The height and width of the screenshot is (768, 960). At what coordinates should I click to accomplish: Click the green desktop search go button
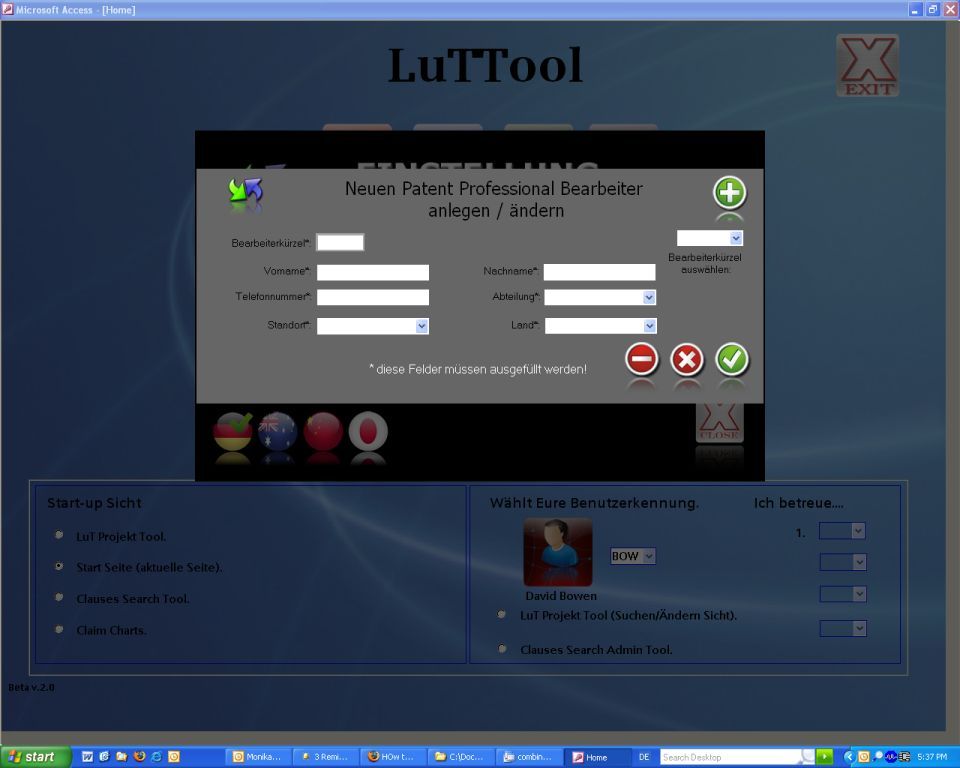point(824,757)
